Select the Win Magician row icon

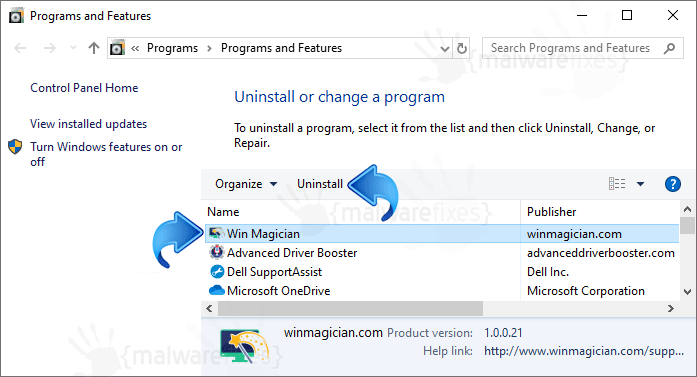coord(216,233)
